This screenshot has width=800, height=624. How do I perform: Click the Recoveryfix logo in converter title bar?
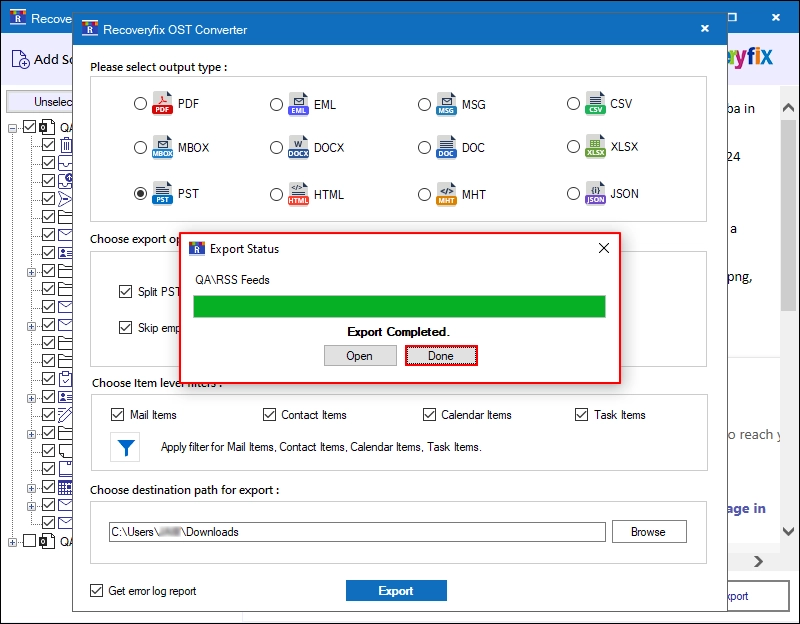(90, 29)
